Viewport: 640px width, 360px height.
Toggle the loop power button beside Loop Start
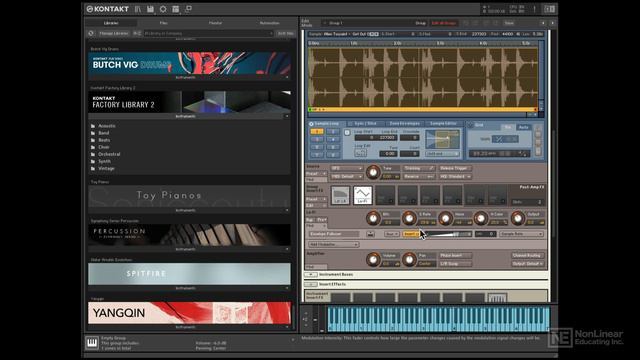[347, 133]
